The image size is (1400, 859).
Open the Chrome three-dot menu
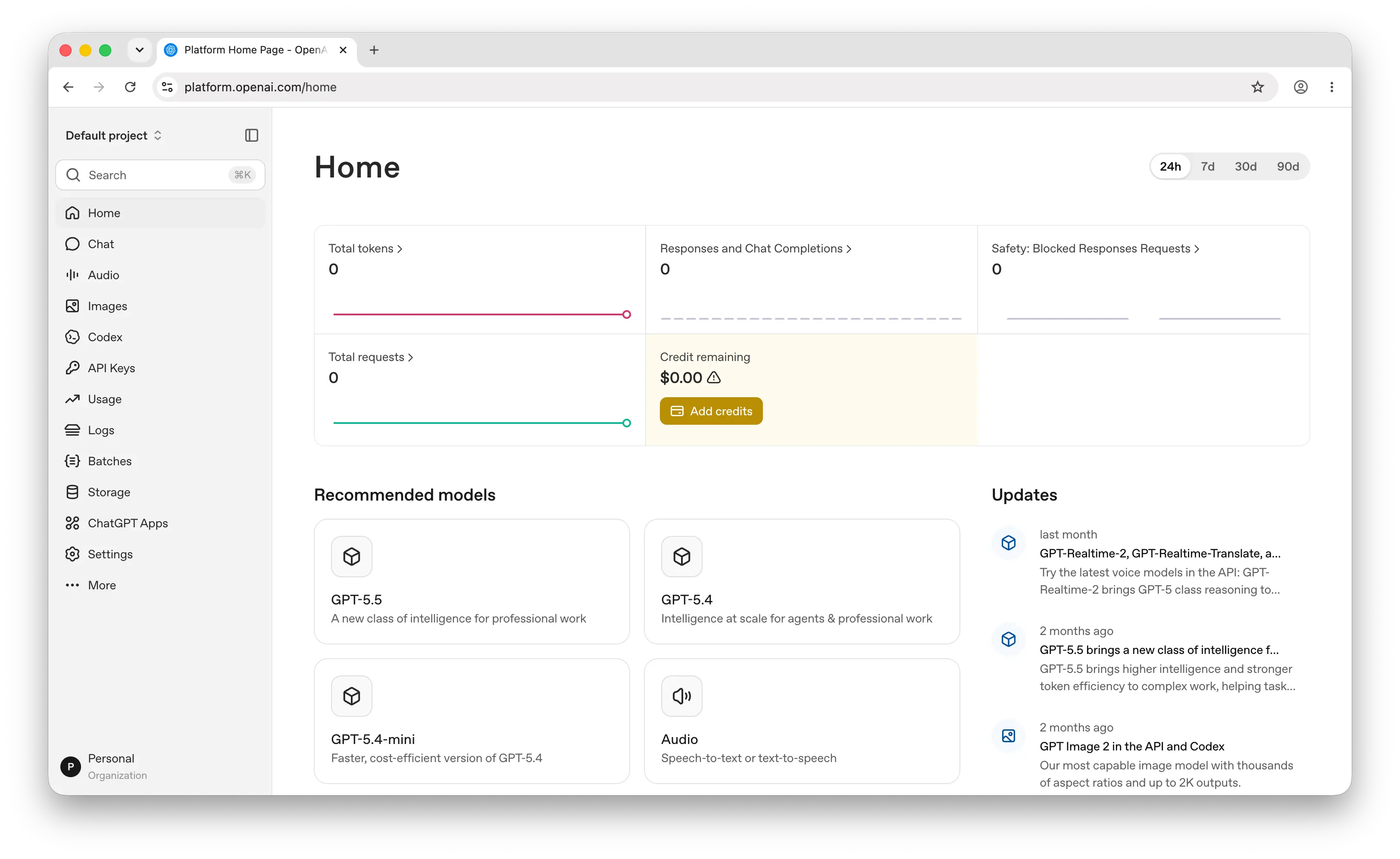click(x=1332, y=87)
